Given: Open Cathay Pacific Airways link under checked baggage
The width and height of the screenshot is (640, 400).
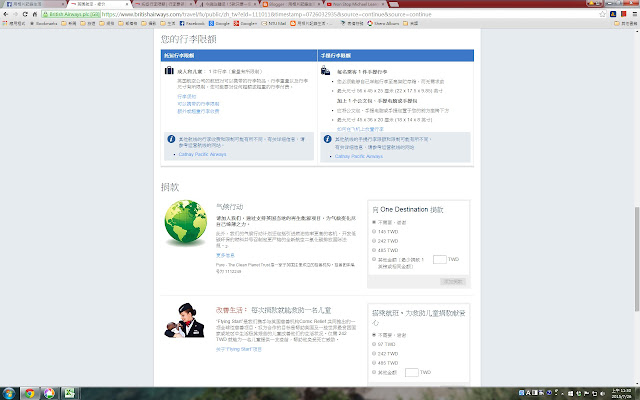Looking at the screenshot, I should (x=202, y=154).
